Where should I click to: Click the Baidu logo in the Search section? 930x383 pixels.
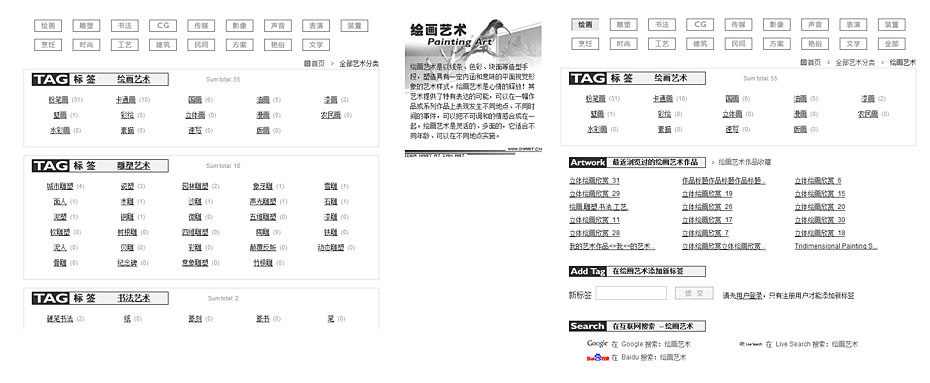598,358
